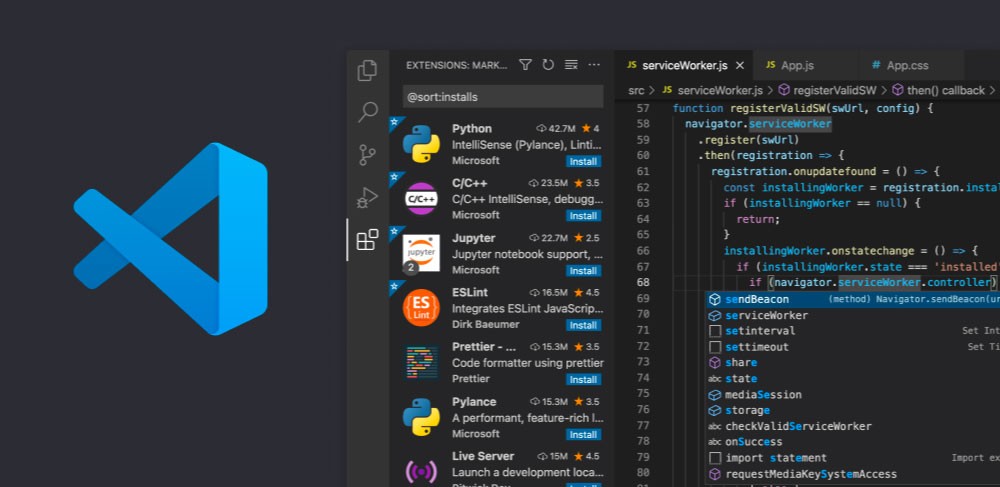Select the onSuccess suggestion

point(853,442)
